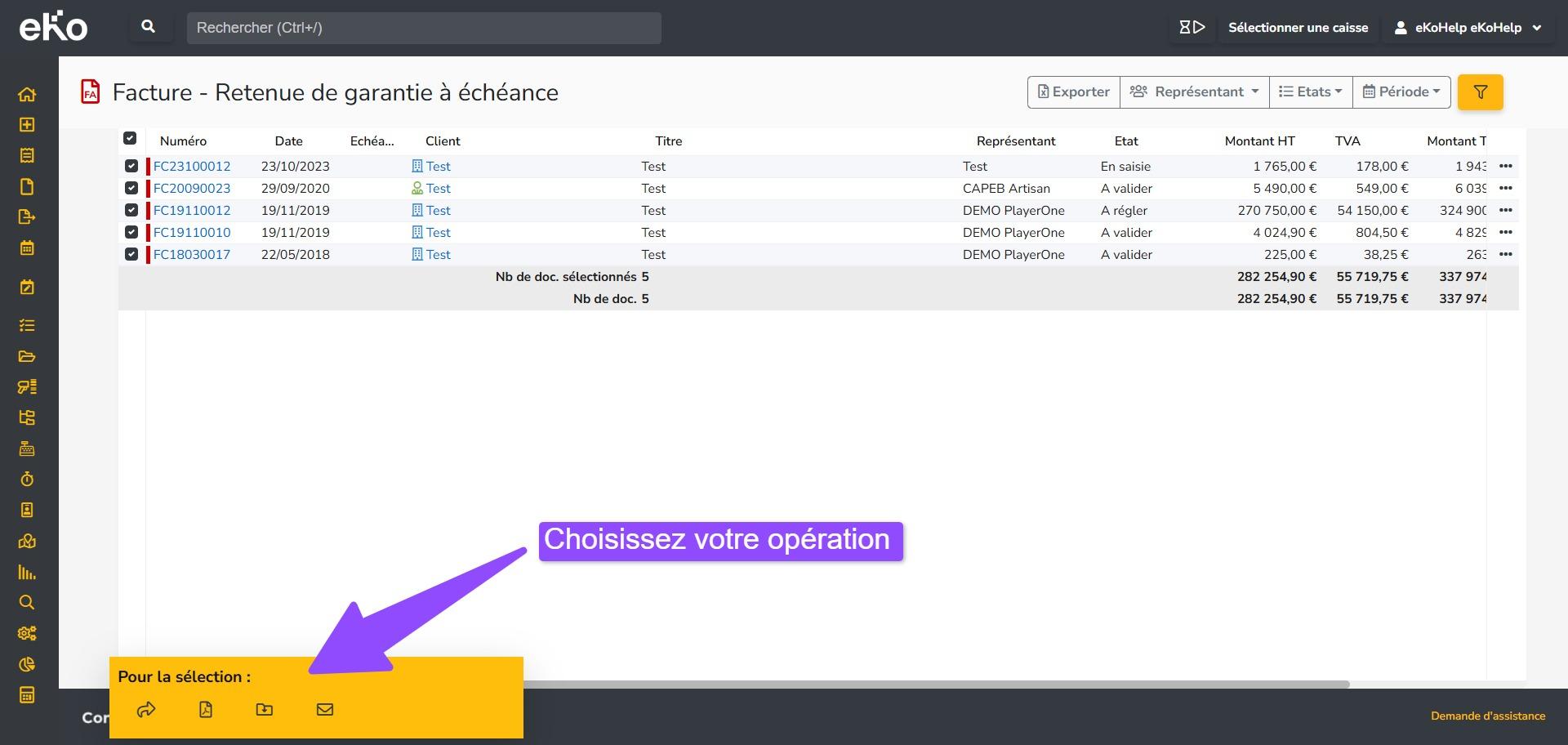Open the three-dot menu for invoice FC20090023
Screen dimensions: 1568x745
(x=1505, y=188)
